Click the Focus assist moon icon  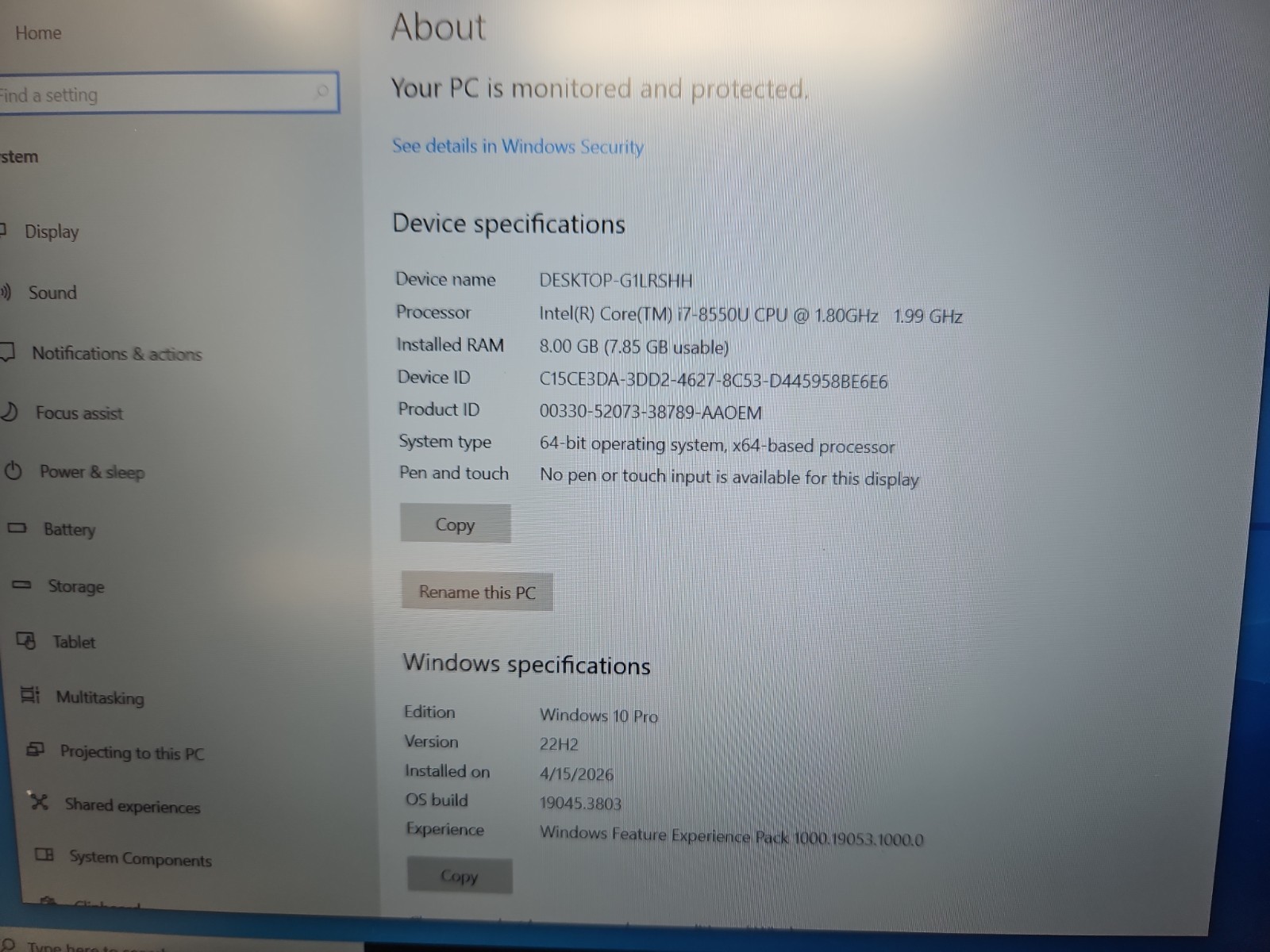click(x=9, y=412)
